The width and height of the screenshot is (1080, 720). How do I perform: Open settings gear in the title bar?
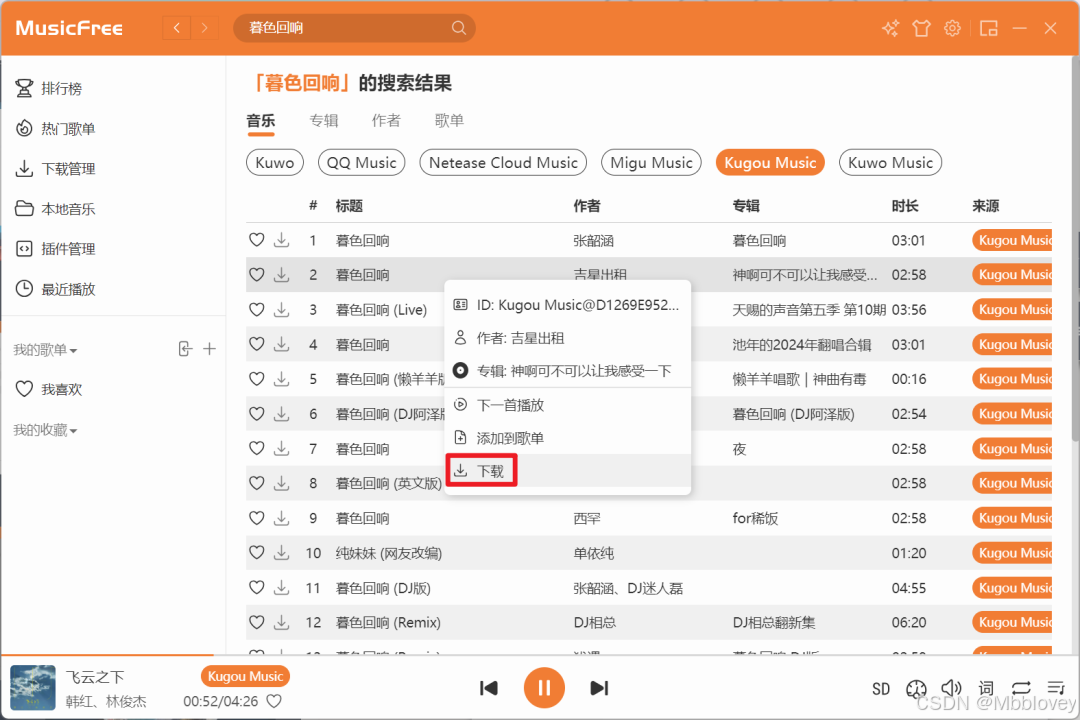pos(952,28)
